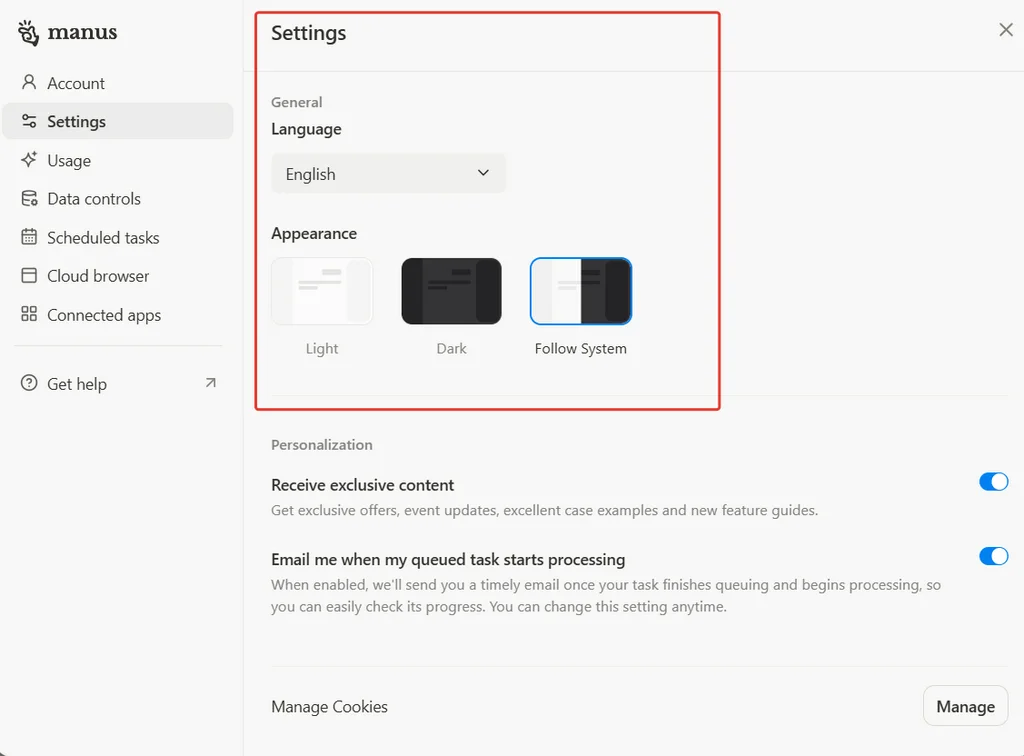Image resolution: width=1024 pixels, height=756 pixels.
Task: Click the Data controls database icon
Action: (29, 199)
